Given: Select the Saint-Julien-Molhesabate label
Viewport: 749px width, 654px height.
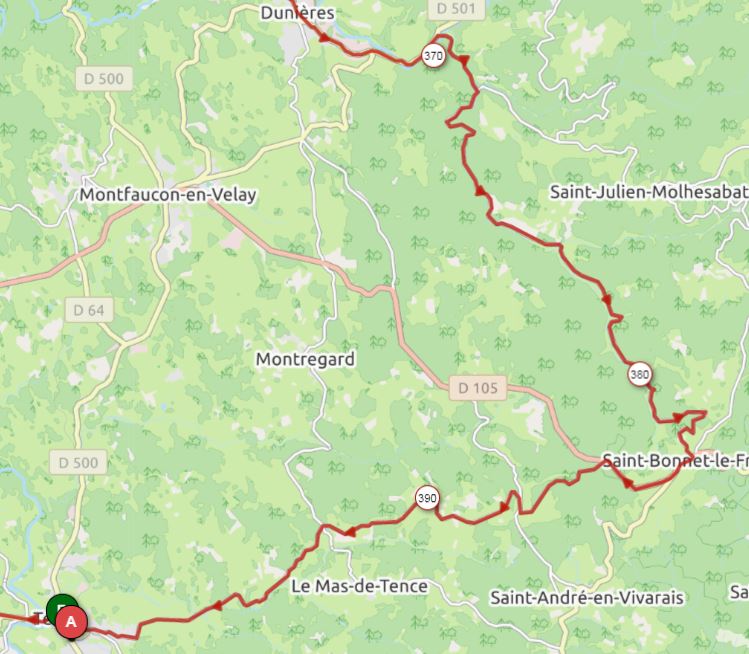Looking at the screenshot, I should 649,192.
